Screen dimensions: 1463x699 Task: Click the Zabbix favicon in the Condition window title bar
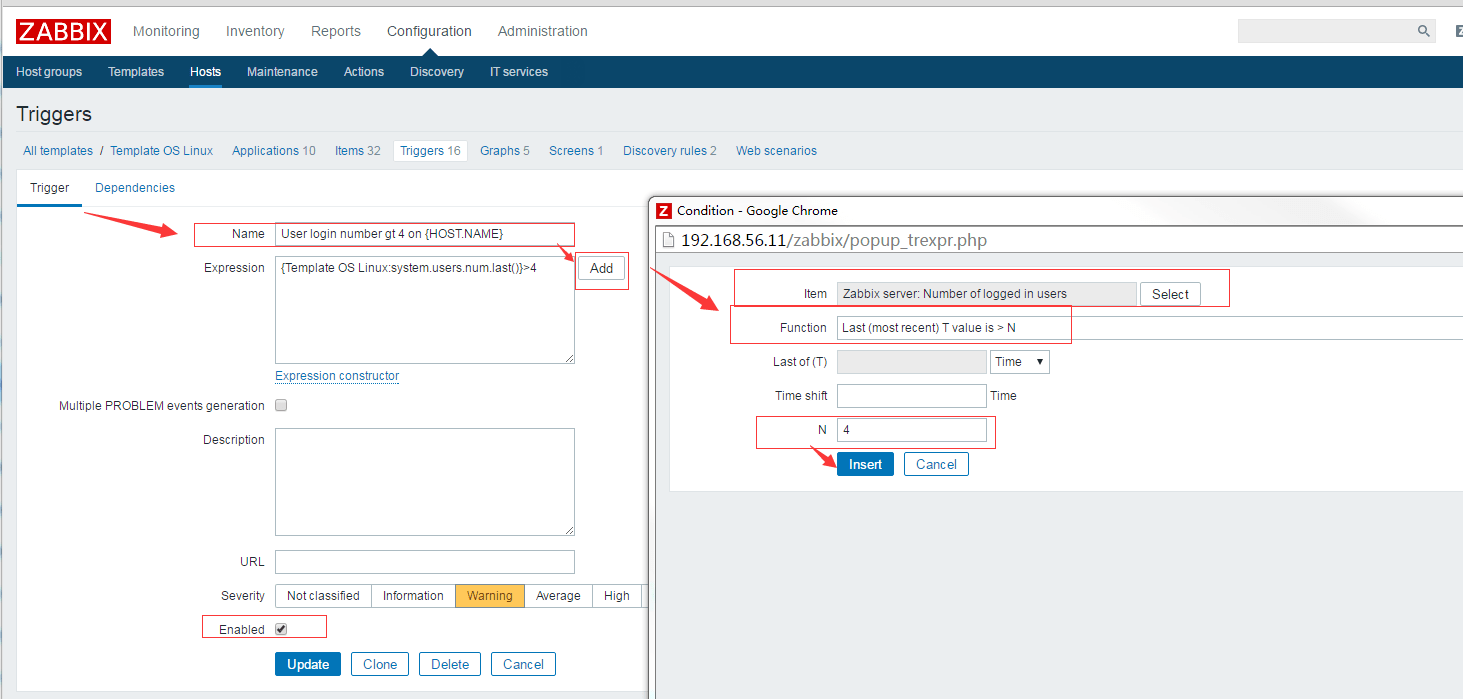(x=663, y=210)
